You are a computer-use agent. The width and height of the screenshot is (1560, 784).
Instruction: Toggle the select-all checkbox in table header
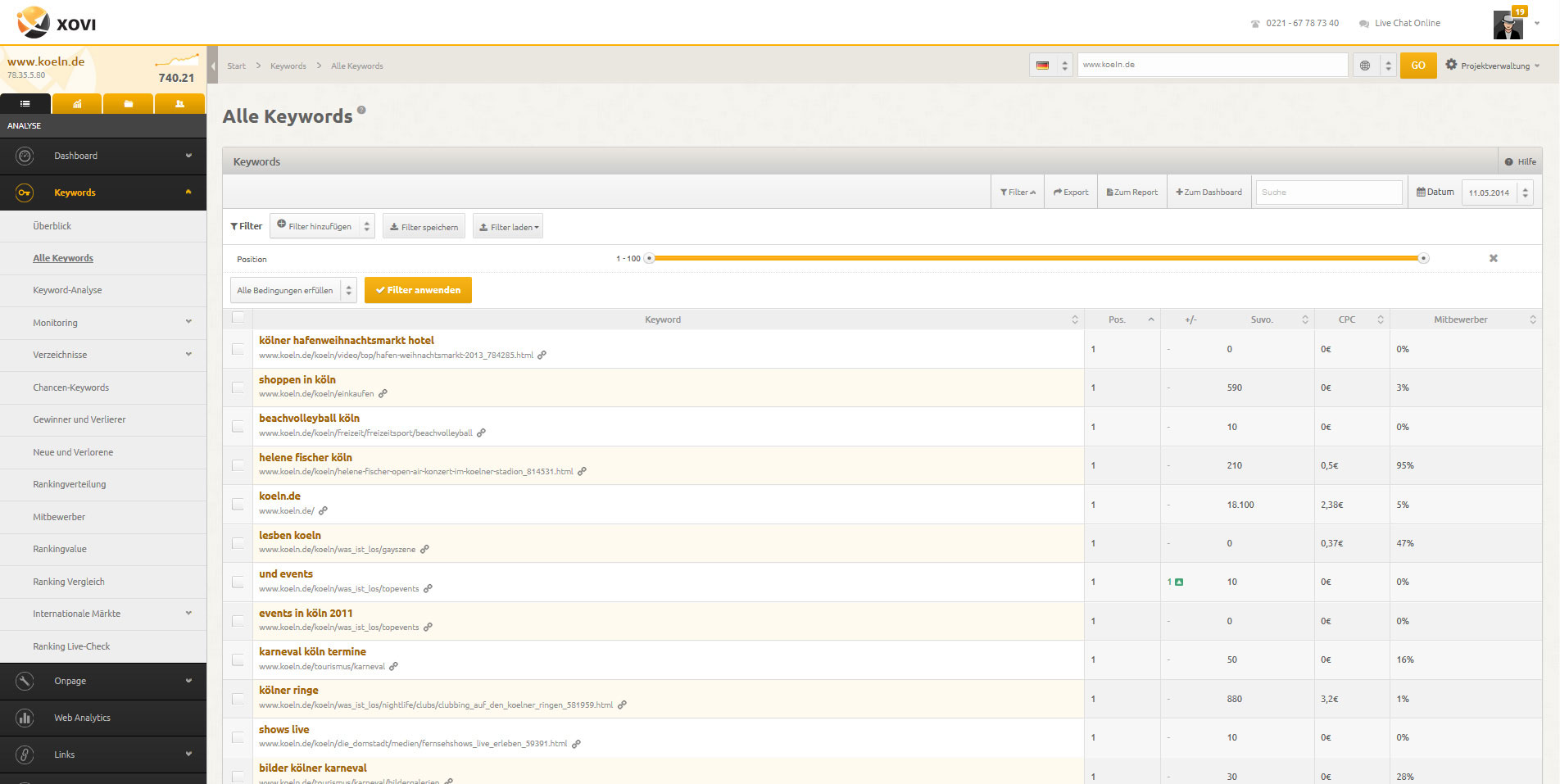tap(238, 317)
